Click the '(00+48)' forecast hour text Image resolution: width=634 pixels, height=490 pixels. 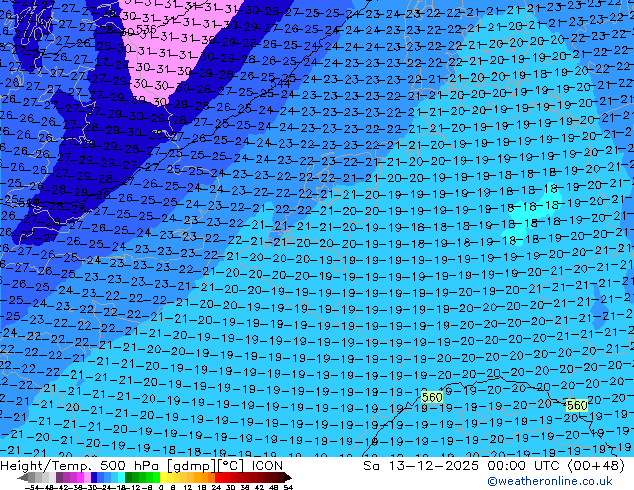pyautogui.click(x=596, y=466)
